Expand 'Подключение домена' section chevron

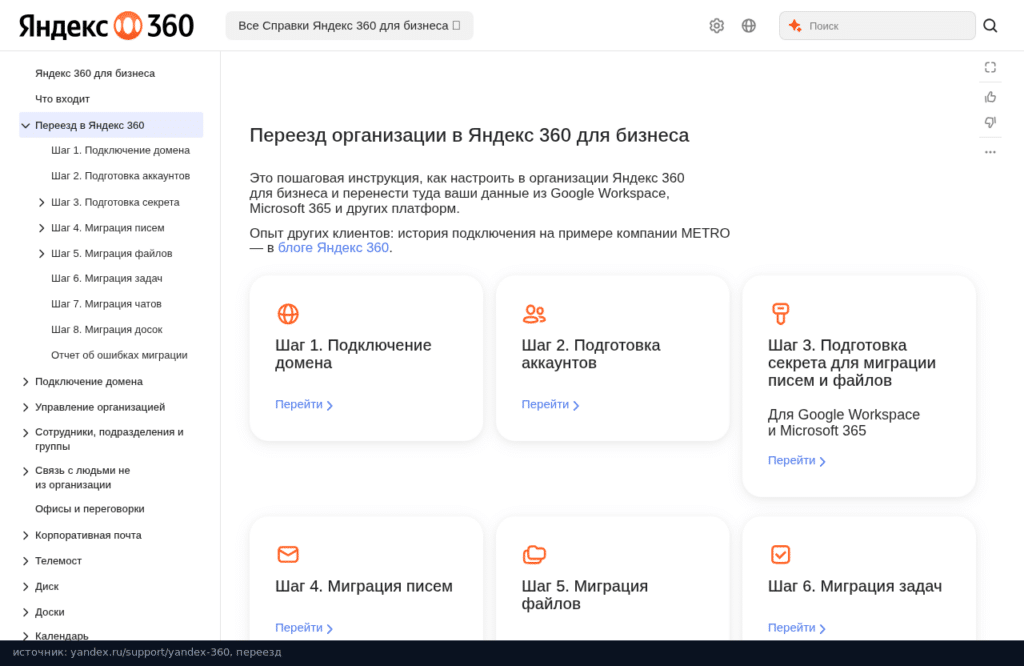click(x=25, y=381)
